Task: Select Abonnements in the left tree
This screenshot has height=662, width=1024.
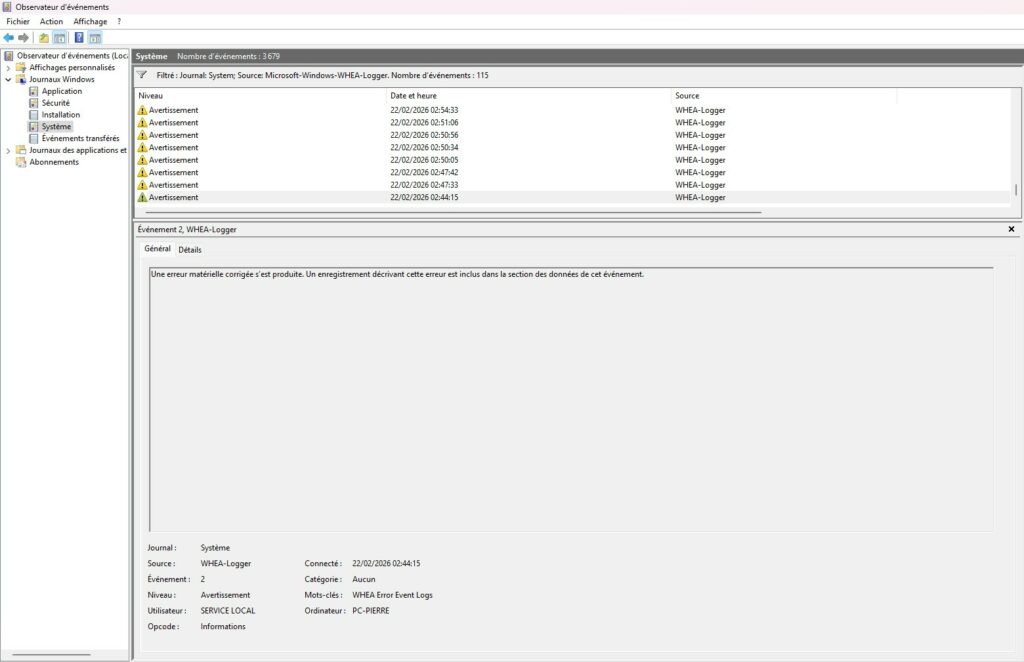Action: click(x=53, y=162)
